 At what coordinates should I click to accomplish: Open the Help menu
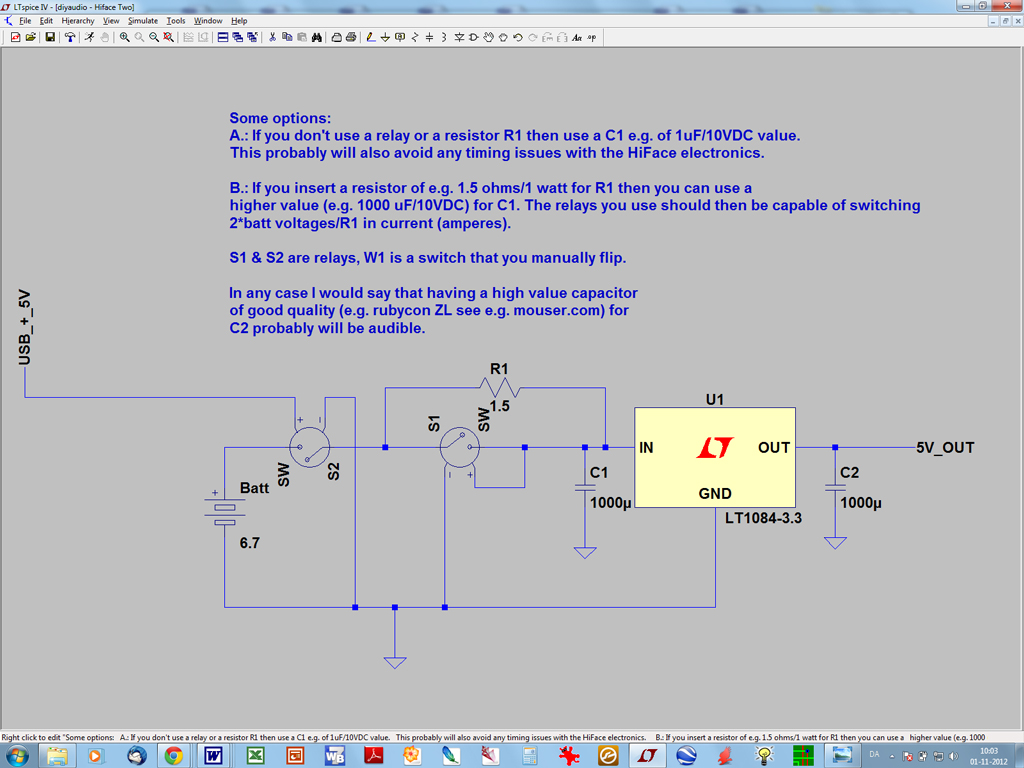[239, 21]
